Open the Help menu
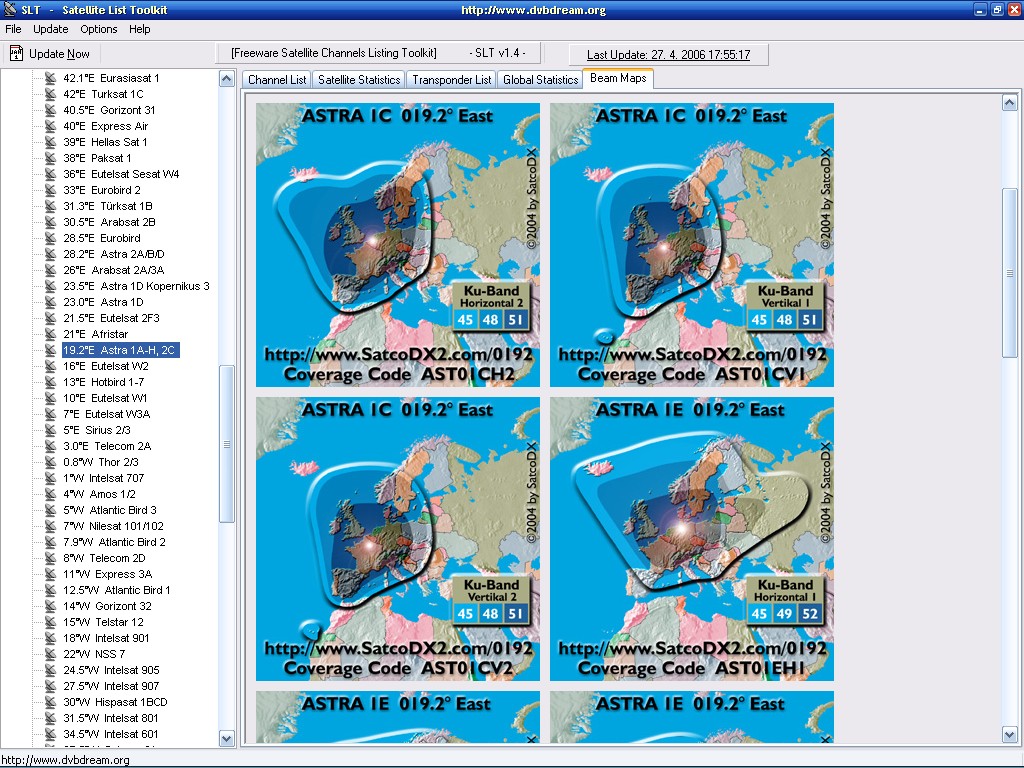The width and height of the screenshot is (1024, 768). pos(139,29)
